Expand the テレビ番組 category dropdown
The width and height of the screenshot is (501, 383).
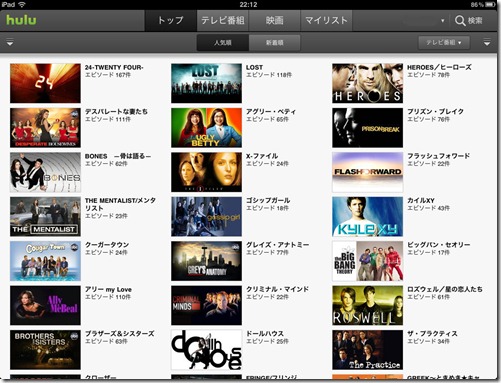tap(444, 43)
